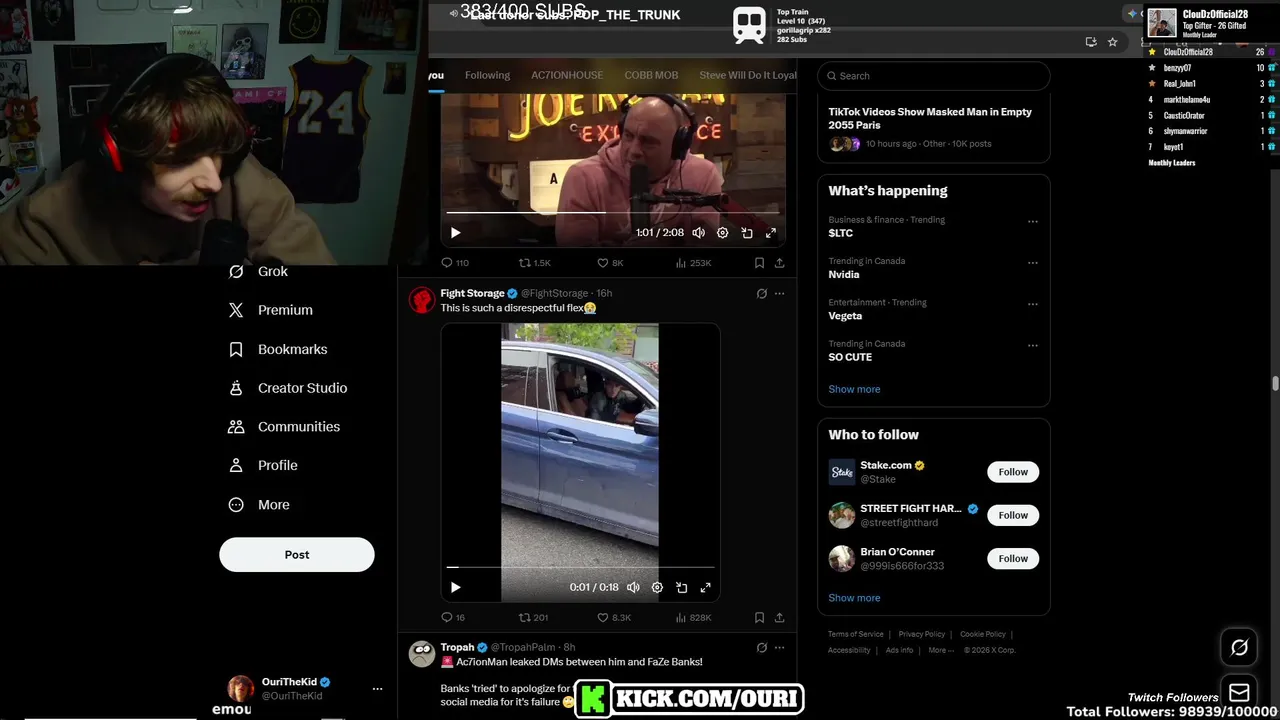This screenshot has height=720, width=1280.
Task: Follow STREET FIGHT HAR... account
Action: click(1013, 515)
